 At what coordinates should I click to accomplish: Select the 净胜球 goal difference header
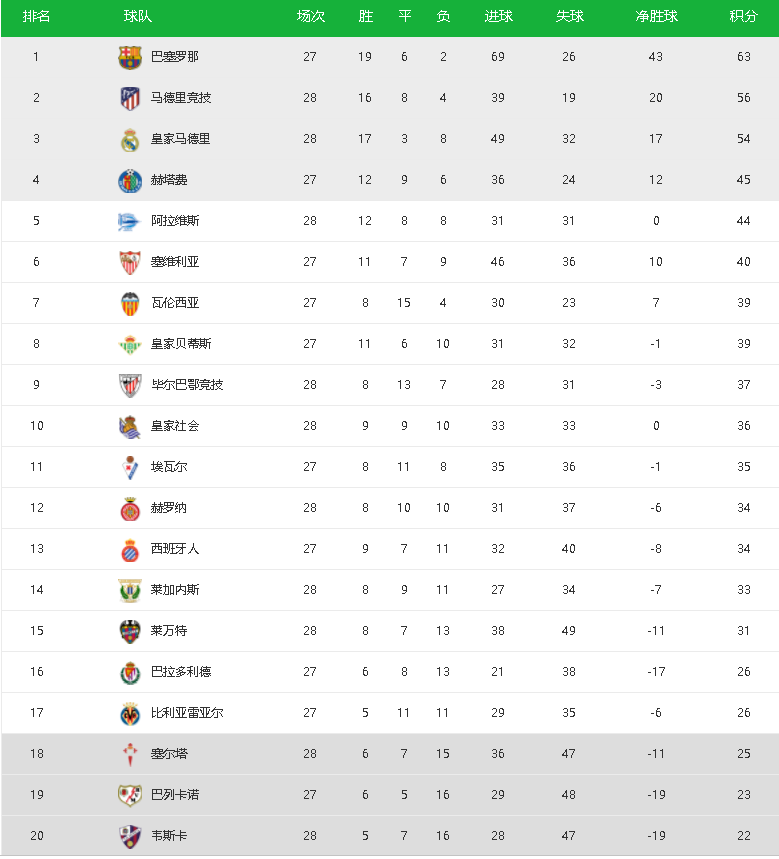(x=656, y=16)
